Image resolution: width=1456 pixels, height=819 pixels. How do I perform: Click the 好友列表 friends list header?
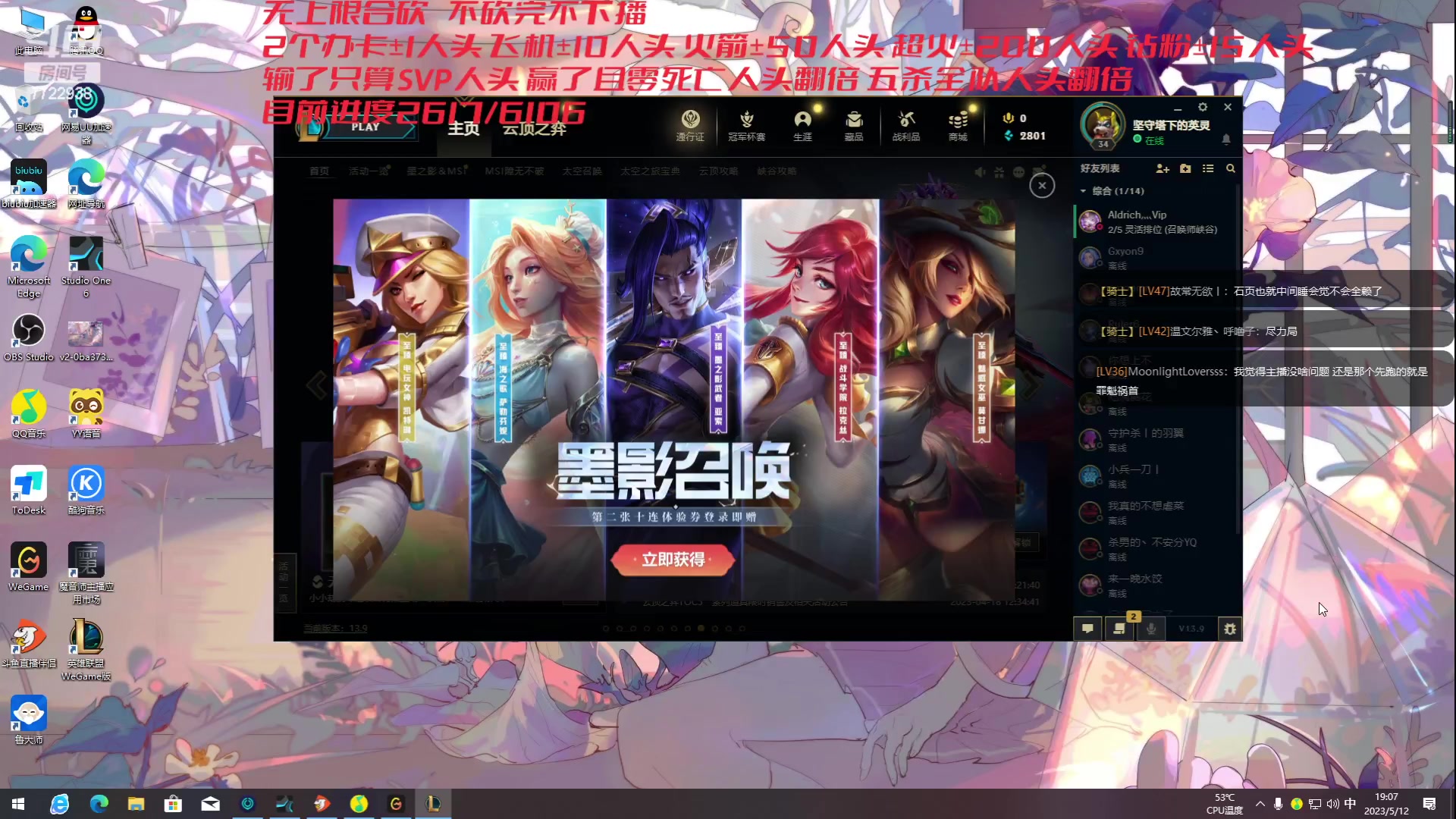pos(1100,168)
